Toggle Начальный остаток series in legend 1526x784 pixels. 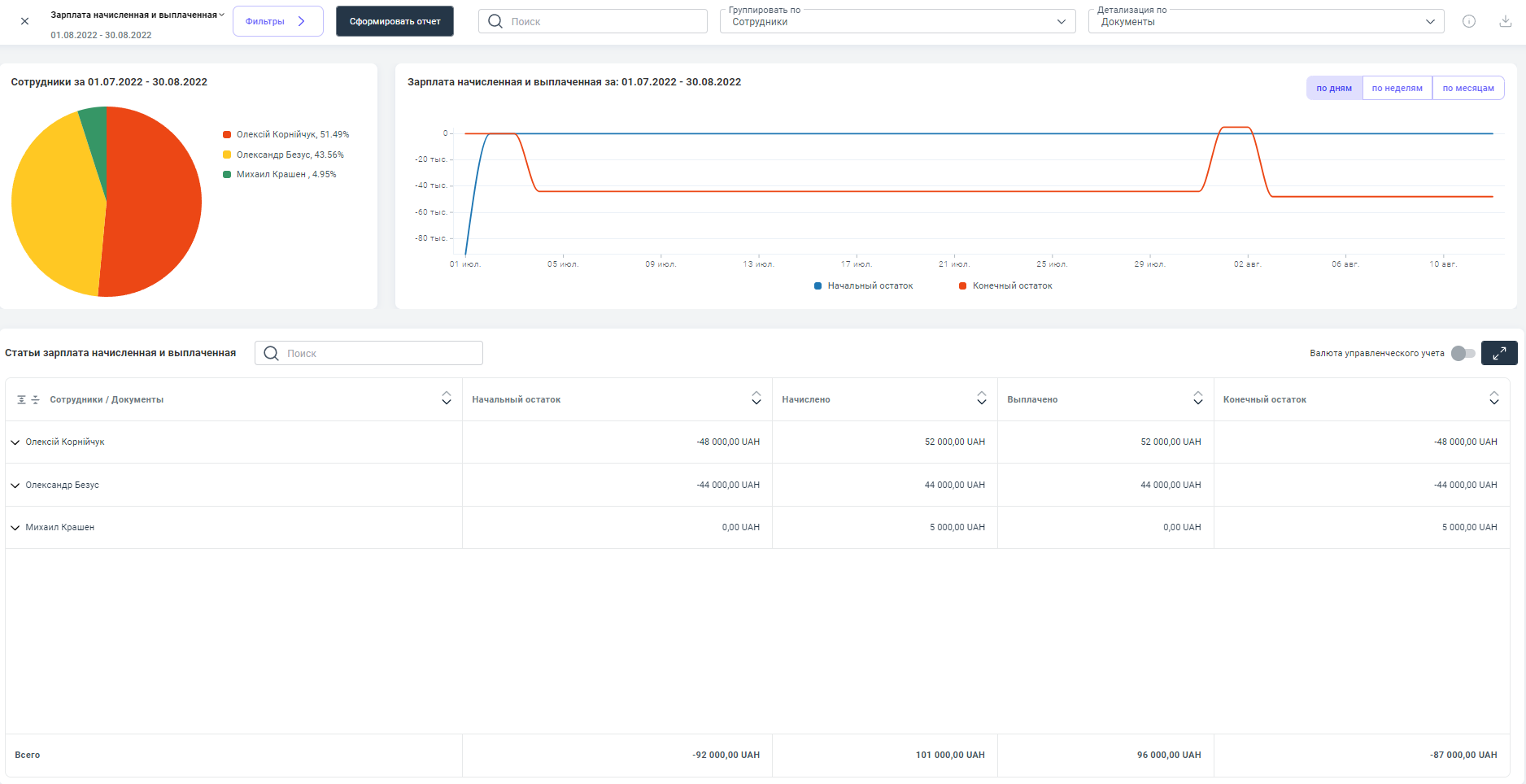click(863, 286)
